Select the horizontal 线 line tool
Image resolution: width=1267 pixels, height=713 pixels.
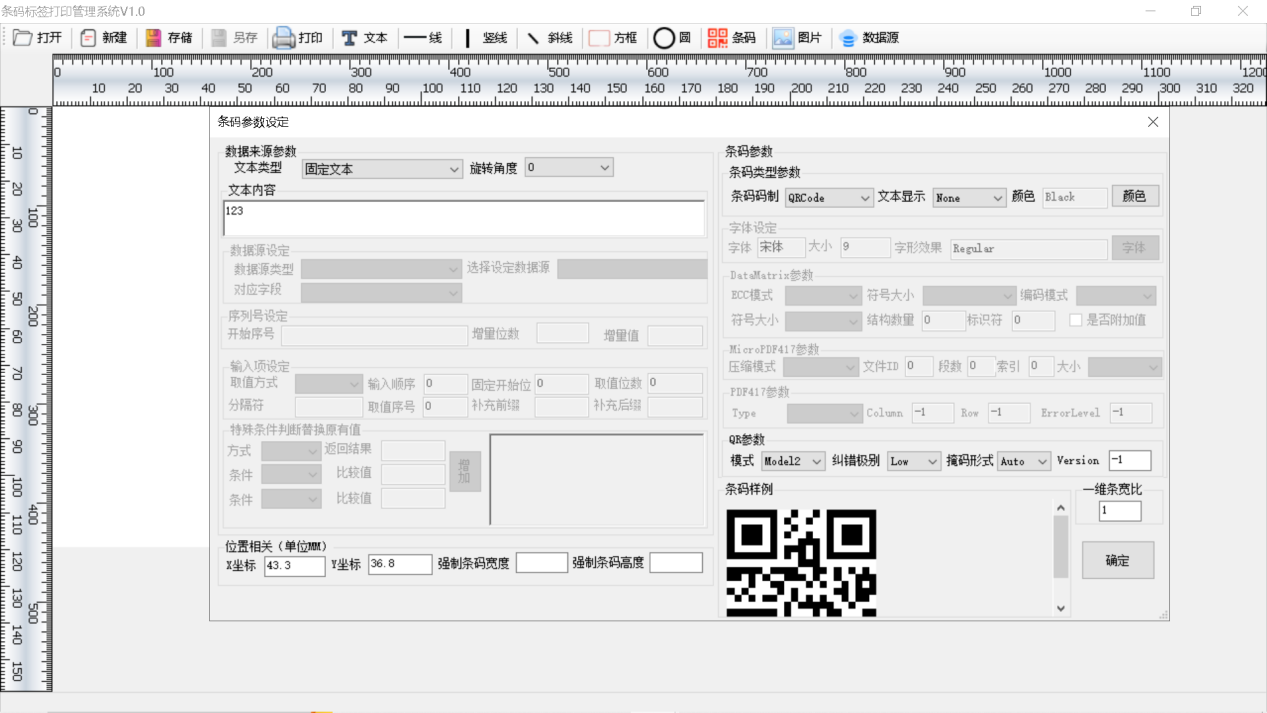(x=423, y=38)
